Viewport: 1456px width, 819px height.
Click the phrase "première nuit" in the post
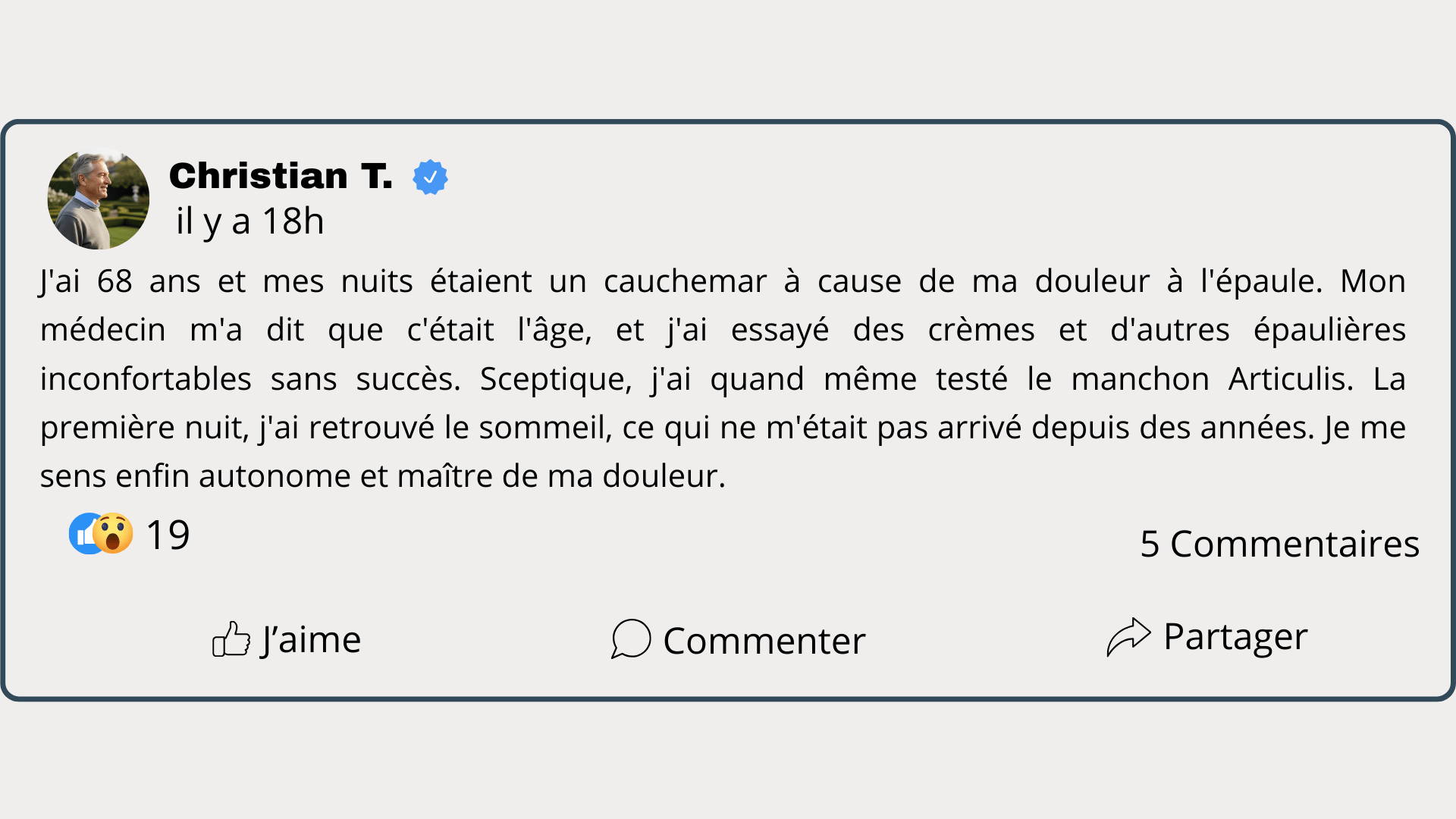tap(144, 428)
